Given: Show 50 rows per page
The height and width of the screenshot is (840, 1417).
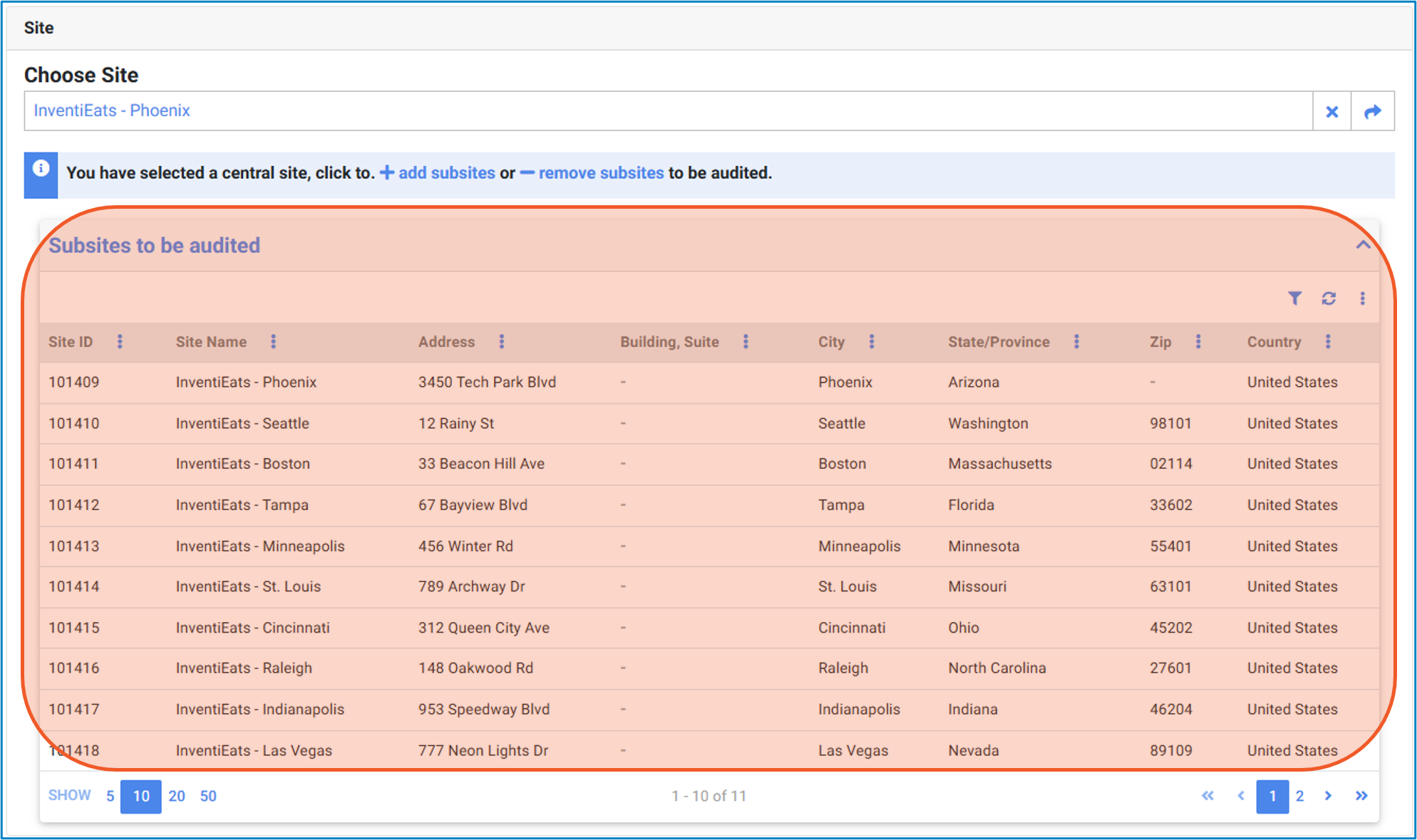Looking at the screenshot, I should 208,796.
